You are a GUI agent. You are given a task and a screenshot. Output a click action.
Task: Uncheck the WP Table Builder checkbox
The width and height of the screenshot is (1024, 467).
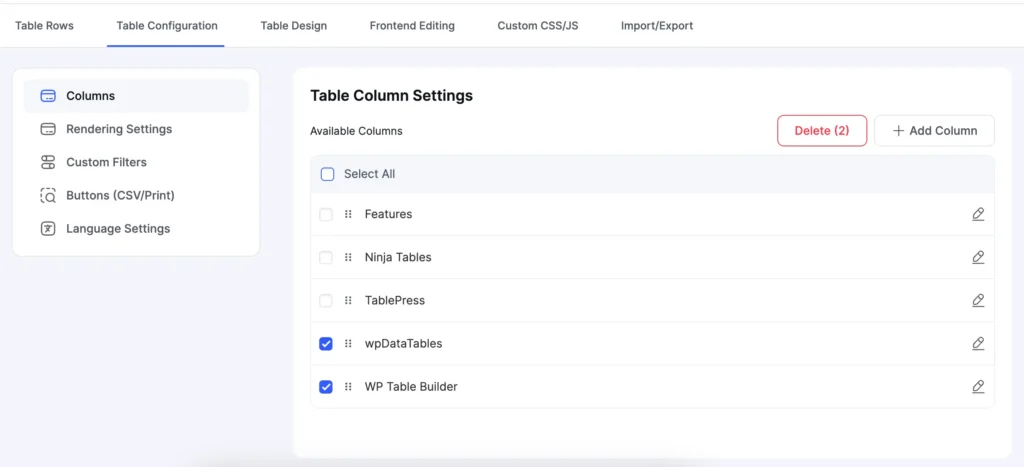(326, 387)
